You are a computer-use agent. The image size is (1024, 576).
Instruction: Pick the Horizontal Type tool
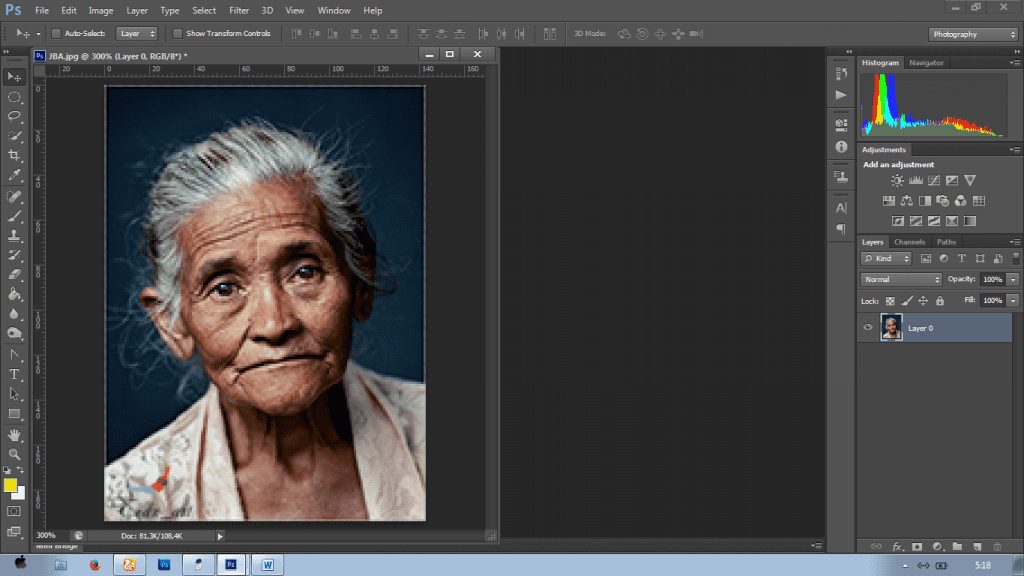tap(15, 374)
